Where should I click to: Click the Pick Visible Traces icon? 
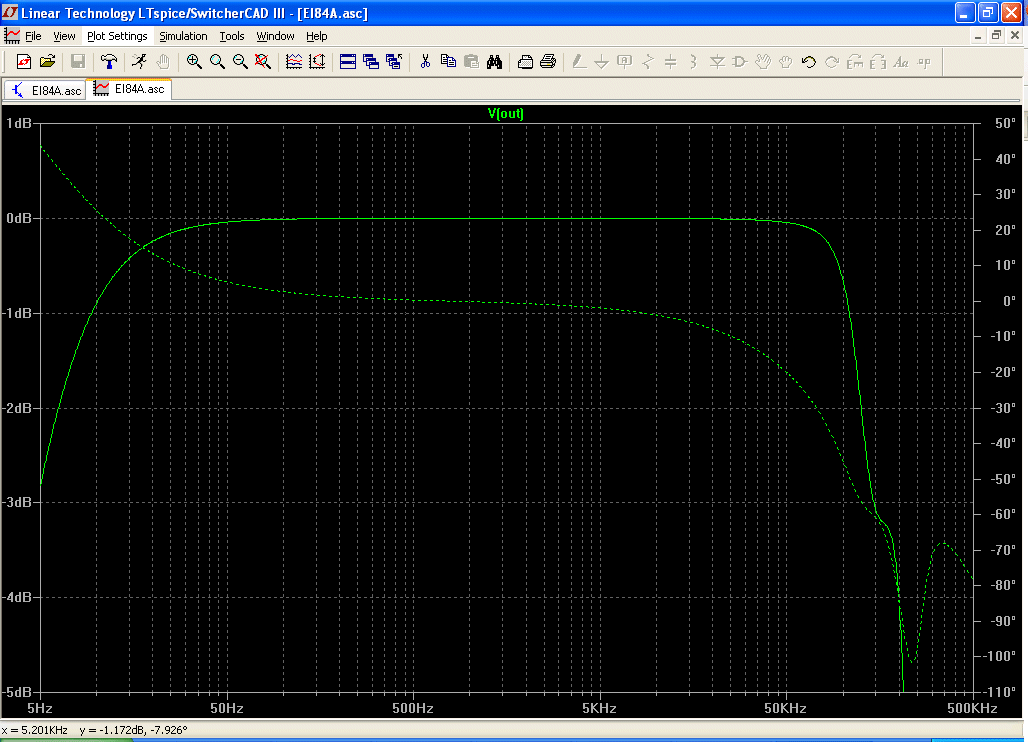(x=294, y=62)
